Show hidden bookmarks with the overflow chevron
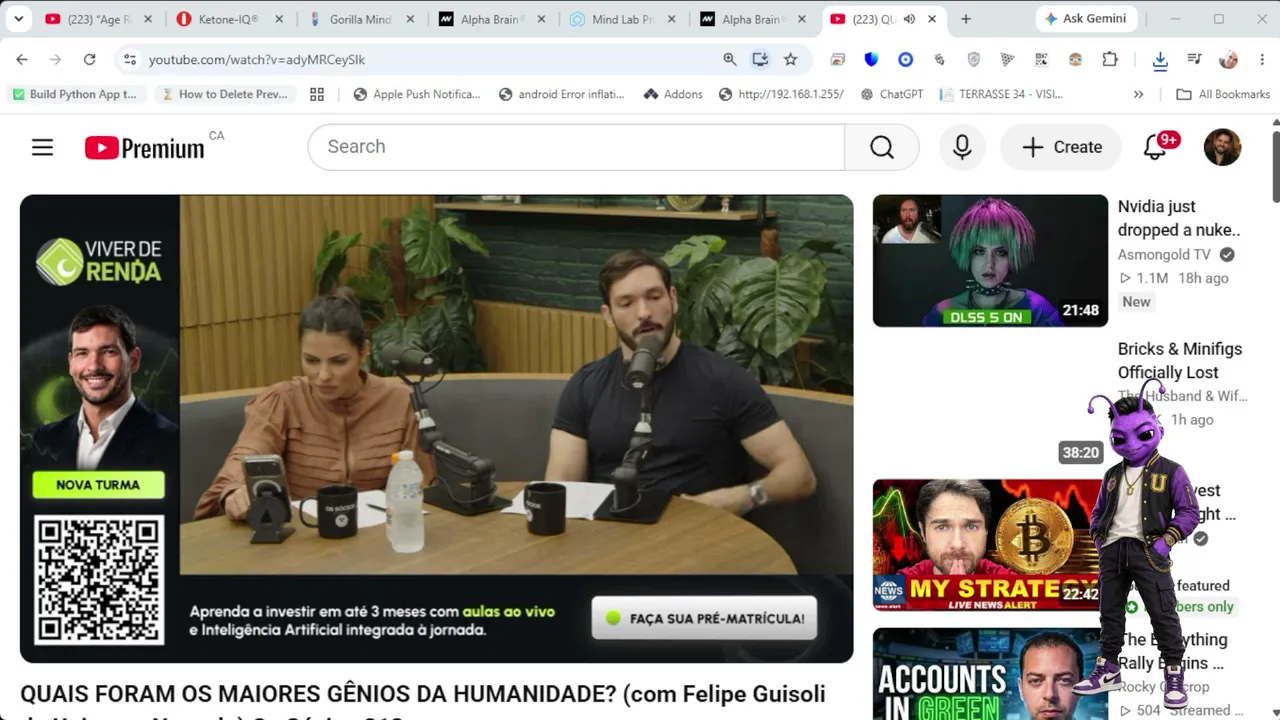This screenshot has width=1280, height=720. point(1138,94)
